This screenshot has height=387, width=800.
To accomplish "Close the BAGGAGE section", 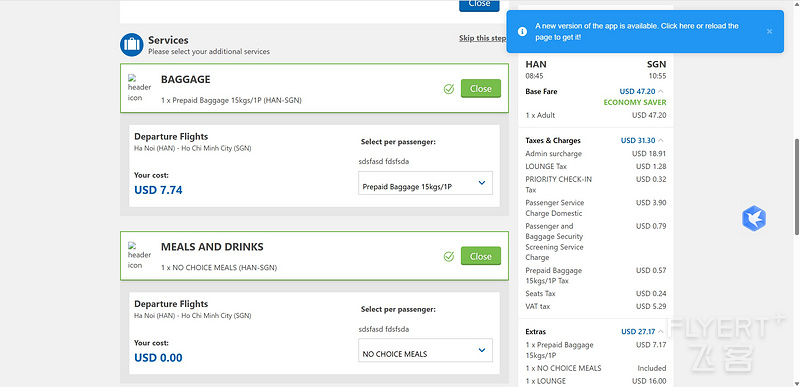I will (x=481, y=88).
